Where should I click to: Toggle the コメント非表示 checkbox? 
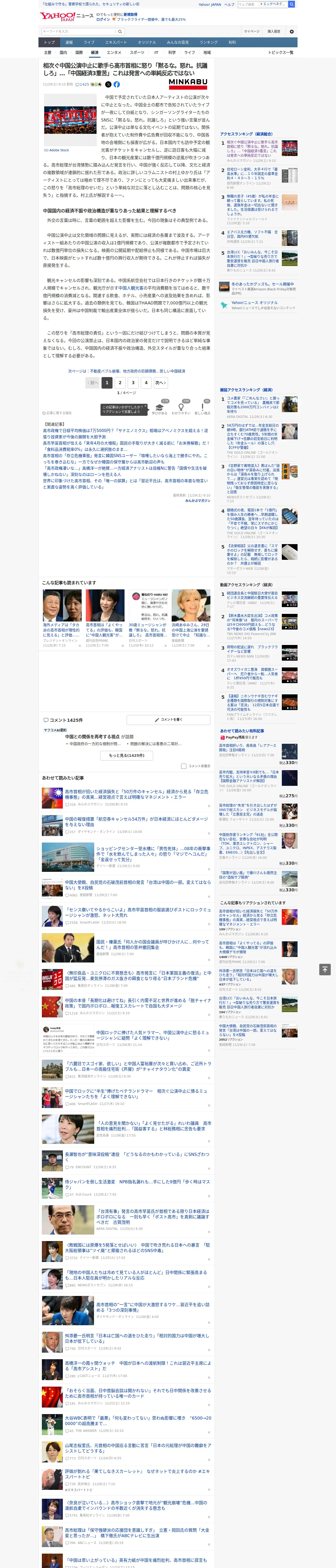(x=183, y=766)
